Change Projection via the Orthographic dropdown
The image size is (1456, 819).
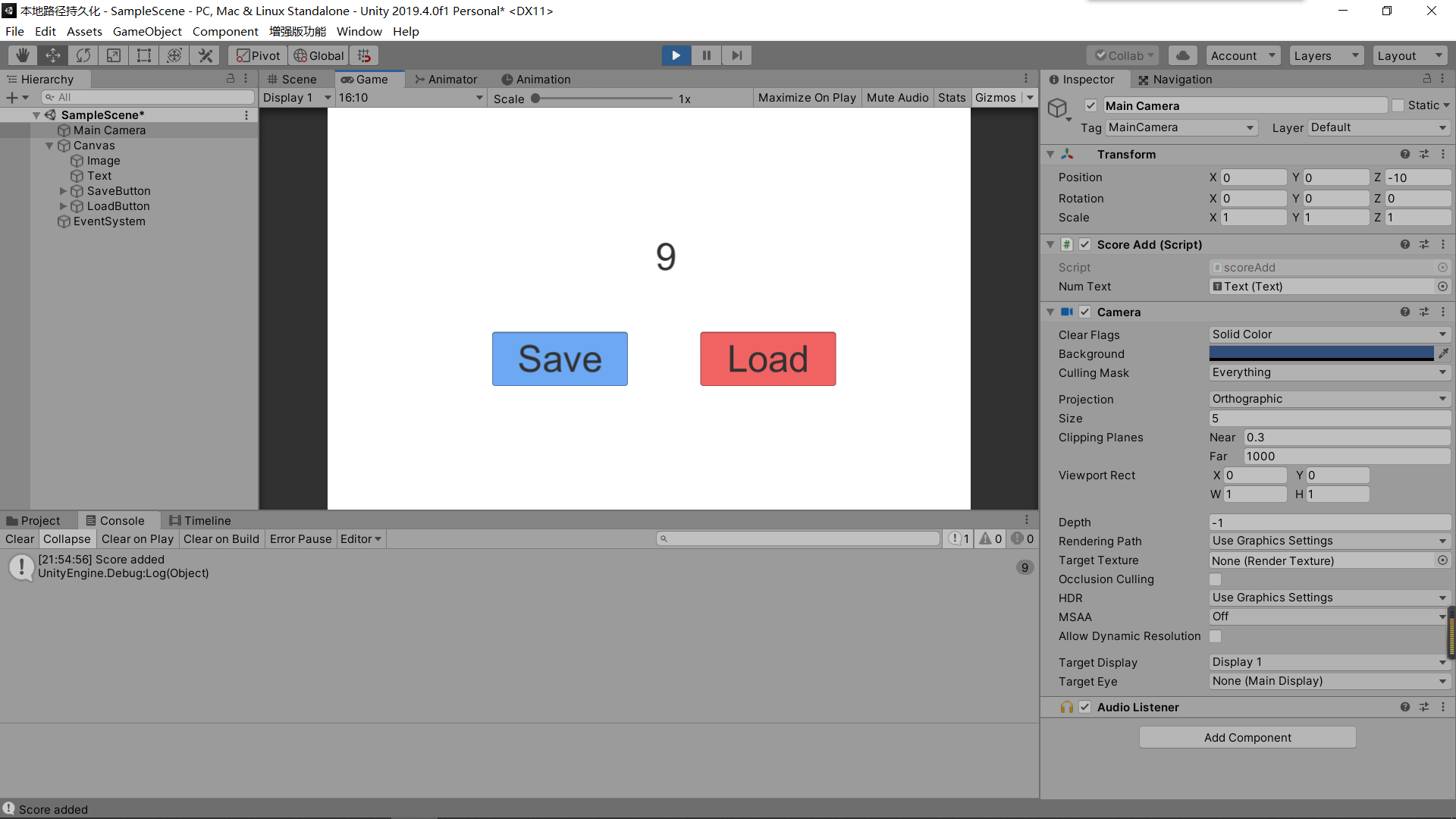(1329, 398)
